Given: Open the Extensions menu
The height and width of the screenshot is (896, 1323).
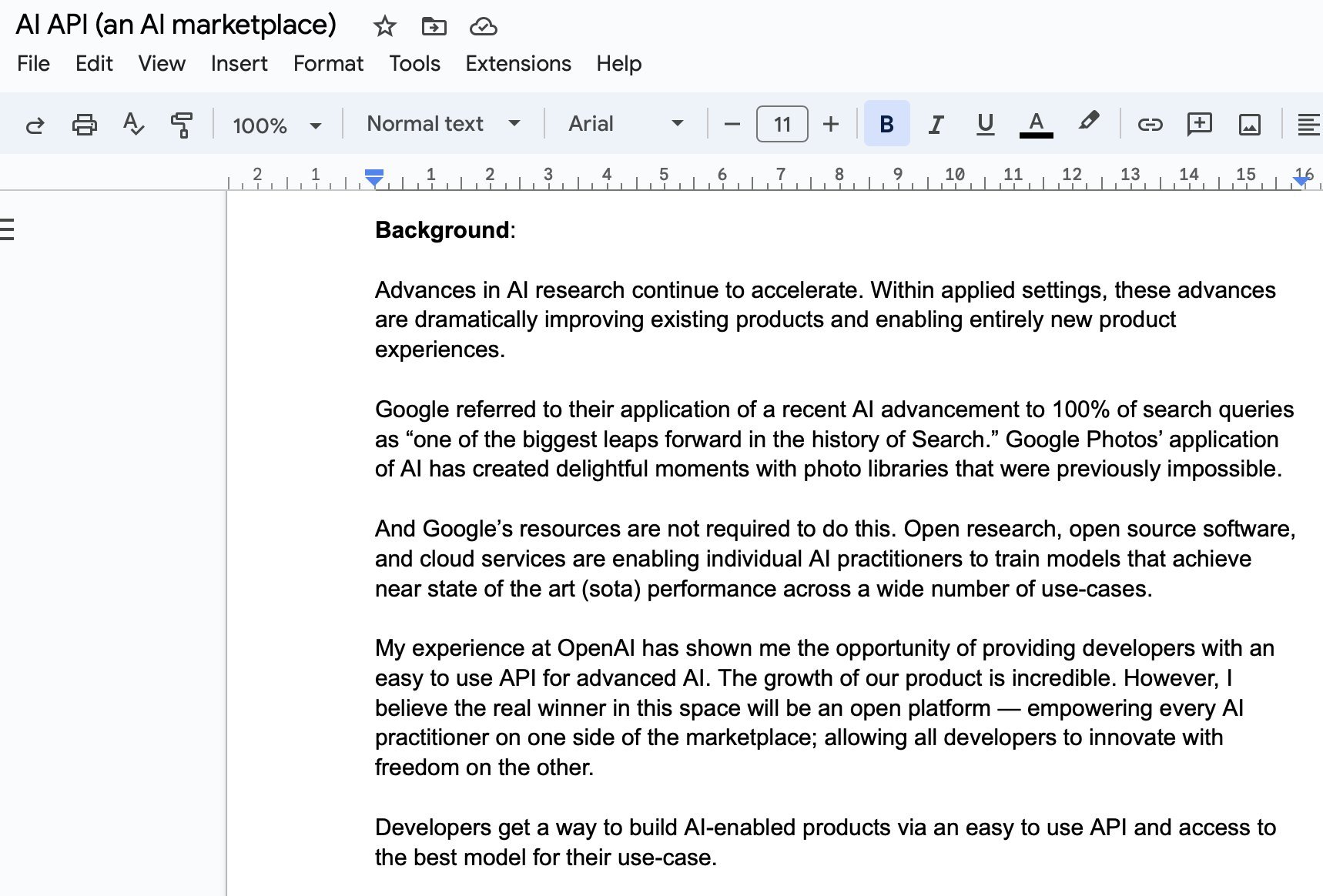Looking at the screenshot, I should point(518,64).
